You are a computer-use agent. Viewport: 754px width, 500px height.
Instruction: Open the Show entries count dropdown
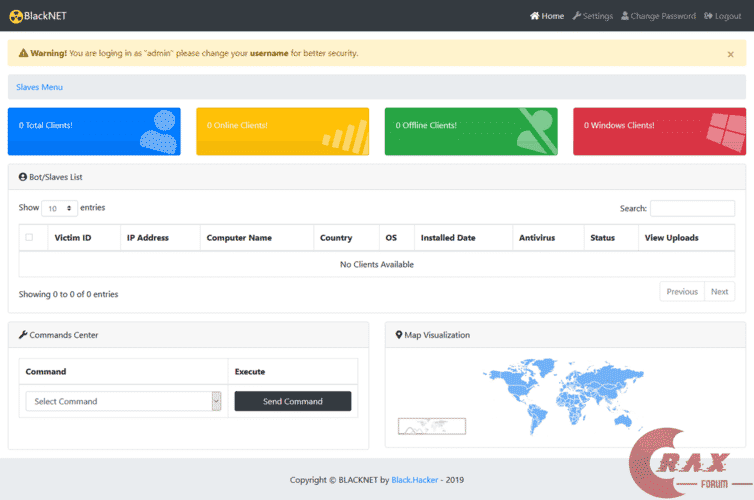click(x=59, y=209)
